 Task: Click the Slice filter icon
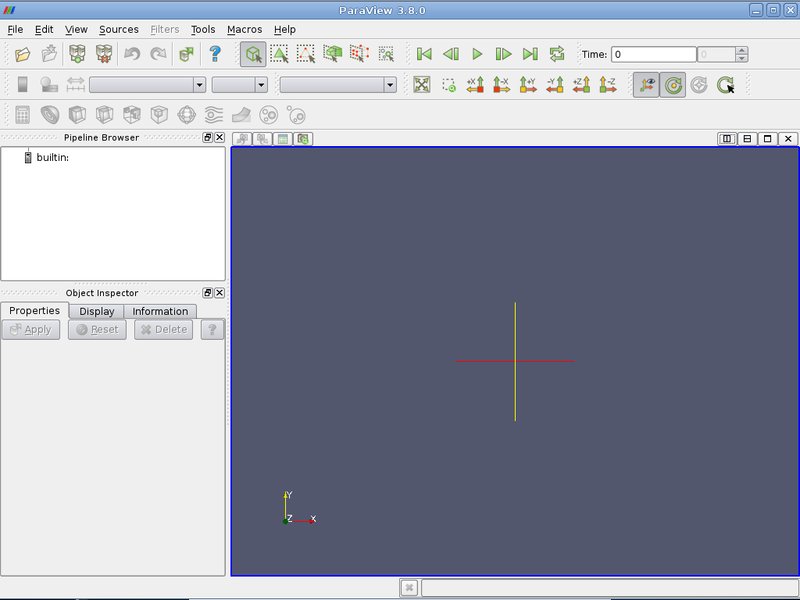105,115
